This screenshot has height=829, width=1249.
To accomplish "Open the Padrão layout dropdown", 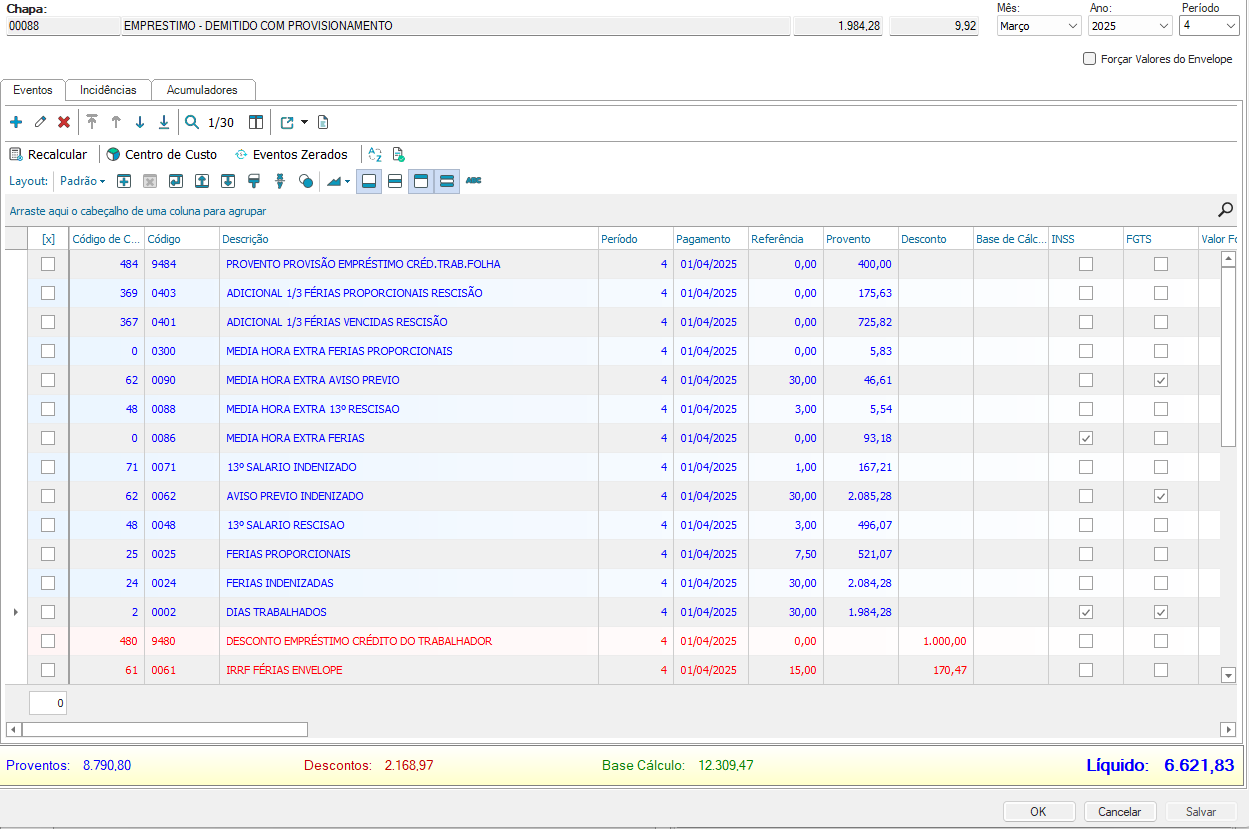I will point(82,181).
